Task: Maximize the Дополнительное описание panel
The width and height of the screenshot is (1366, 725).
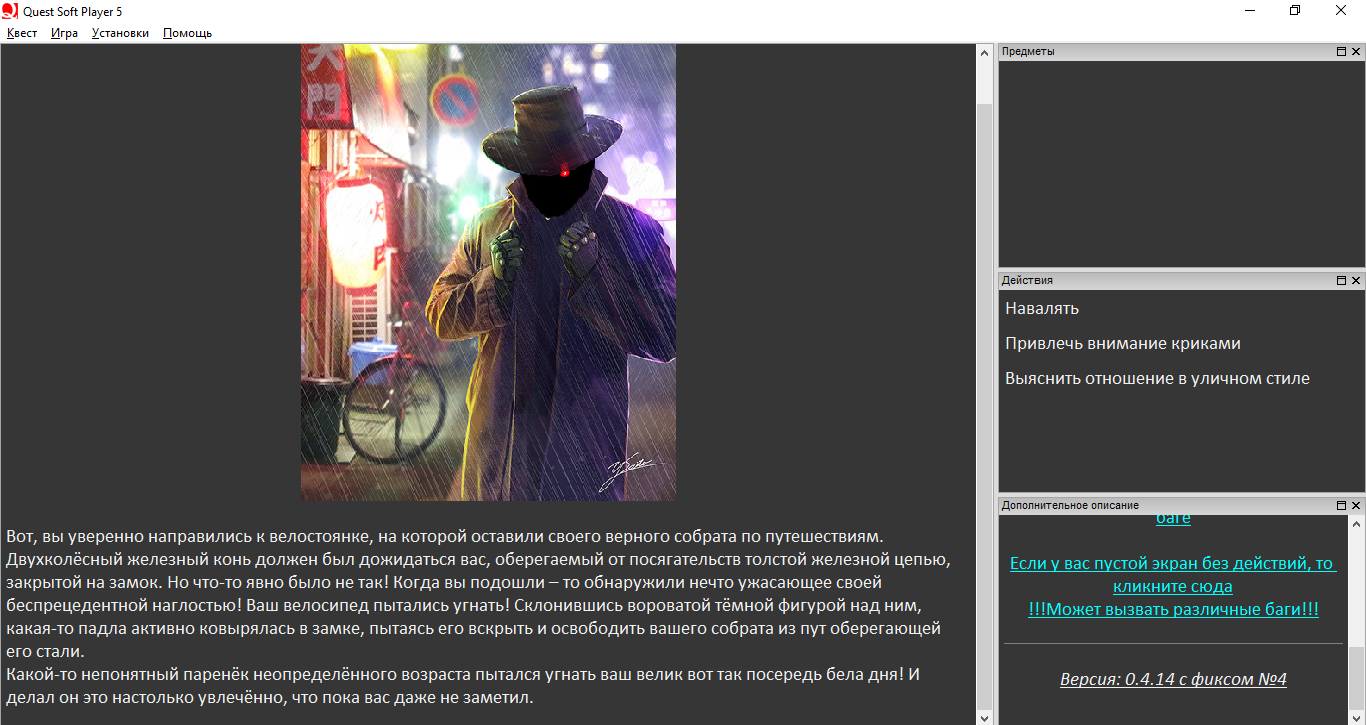Action: pos(1341,506)
